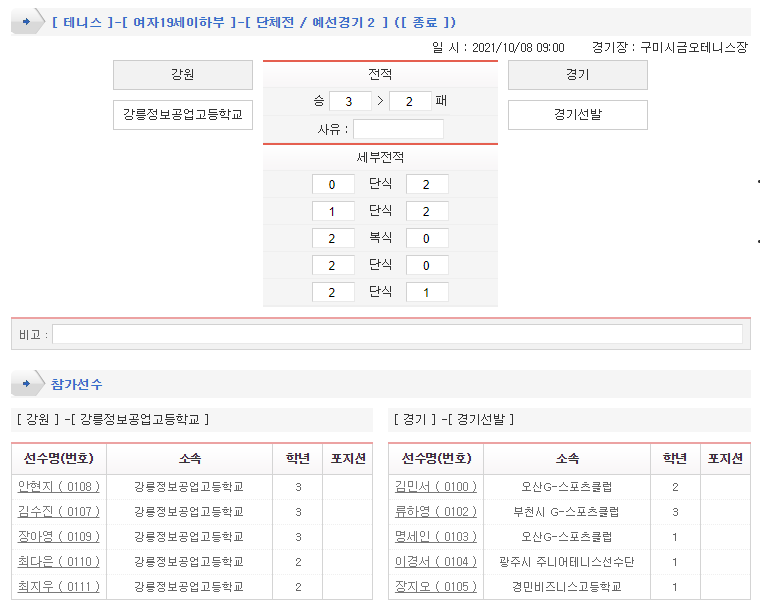The height and width of the screenshot is (613, 760).
Task: Click second 단식 row left score 1
Action: 333,211
